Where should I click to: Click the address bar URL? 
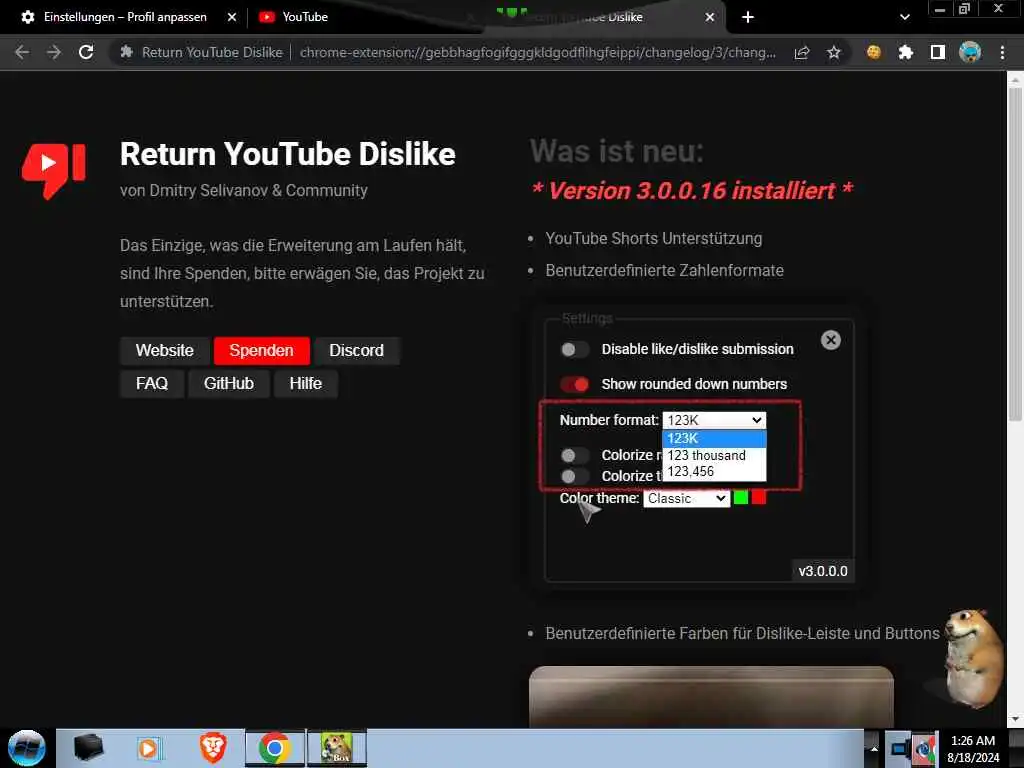pyautogui.click(x=537, y=52)
